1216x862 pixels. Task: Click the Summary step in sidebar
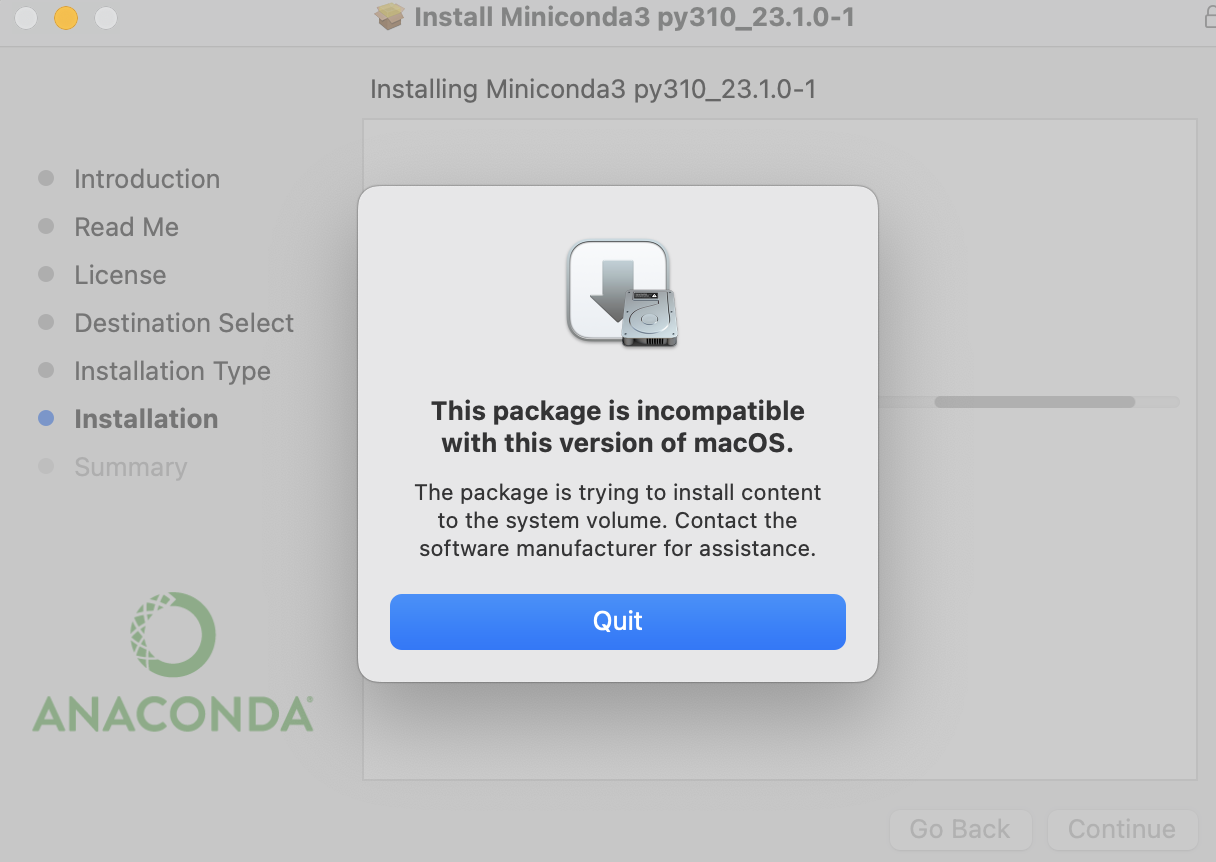[130, 467]
